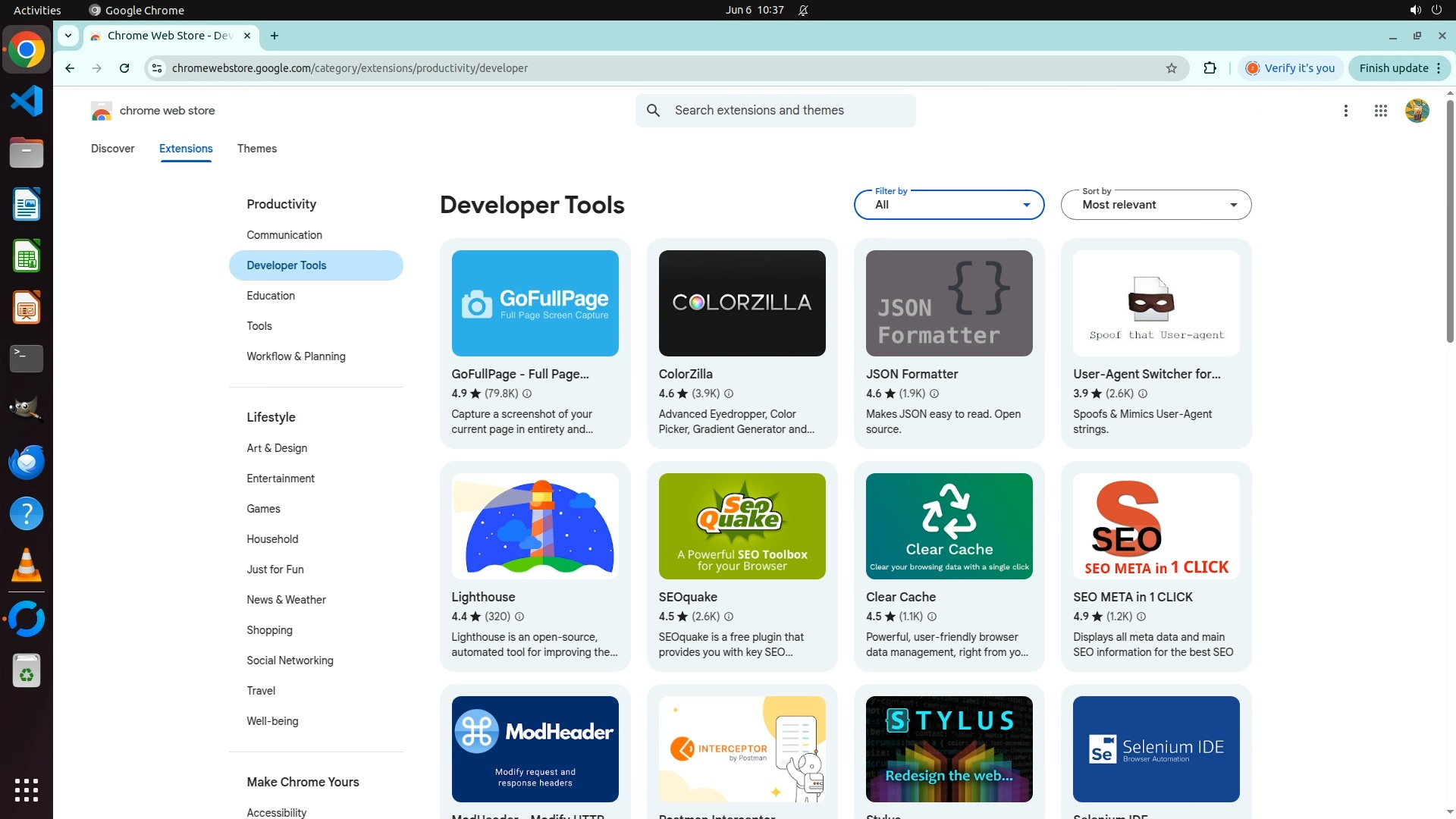The image size is (1456, 819).
Task: Open the tab search chevron dropdown
Action: pyautogui.click(x=68, y=36)
